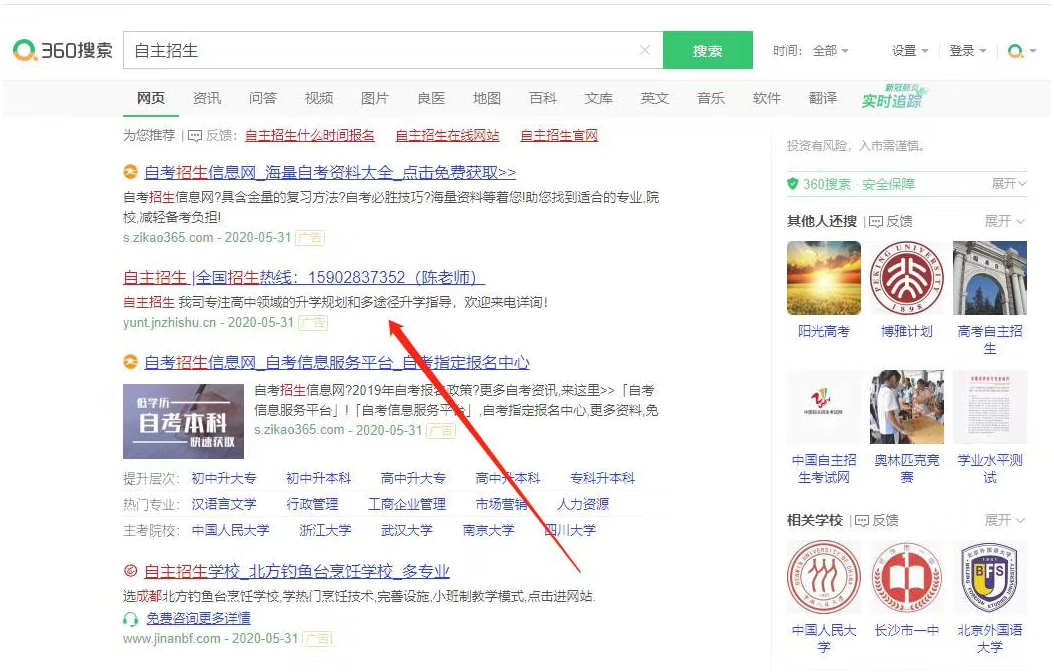Switch to the 视频 tab
This screenshot has width=1054, height=672.
tap(319, 98)
